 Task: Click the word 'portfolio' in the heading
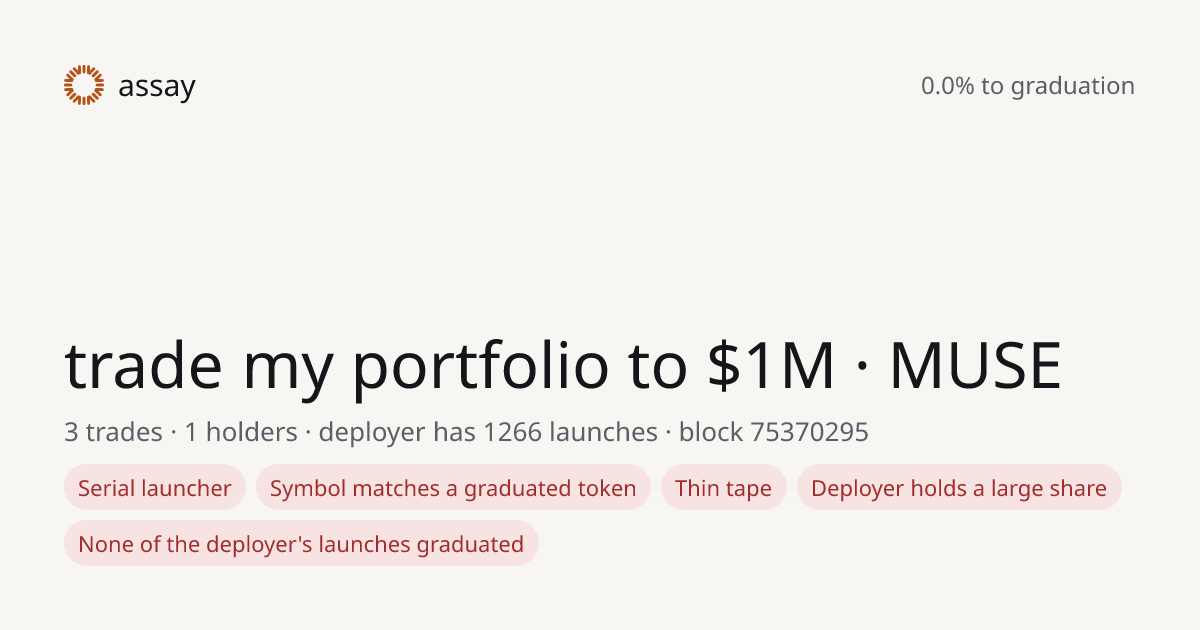pyautogui.click(x=480, y=366)
